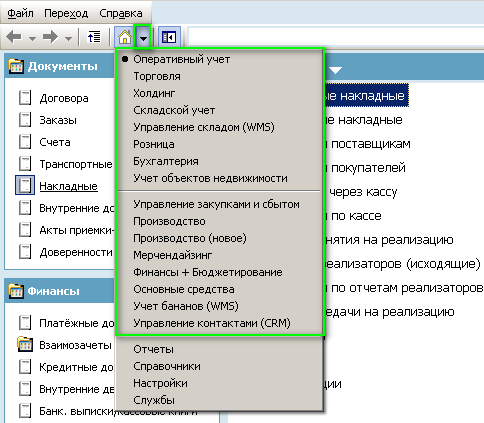Screen dimensions: 484x423
Task: Click document icon beside Кредитные до
Action: click(25, 367)
